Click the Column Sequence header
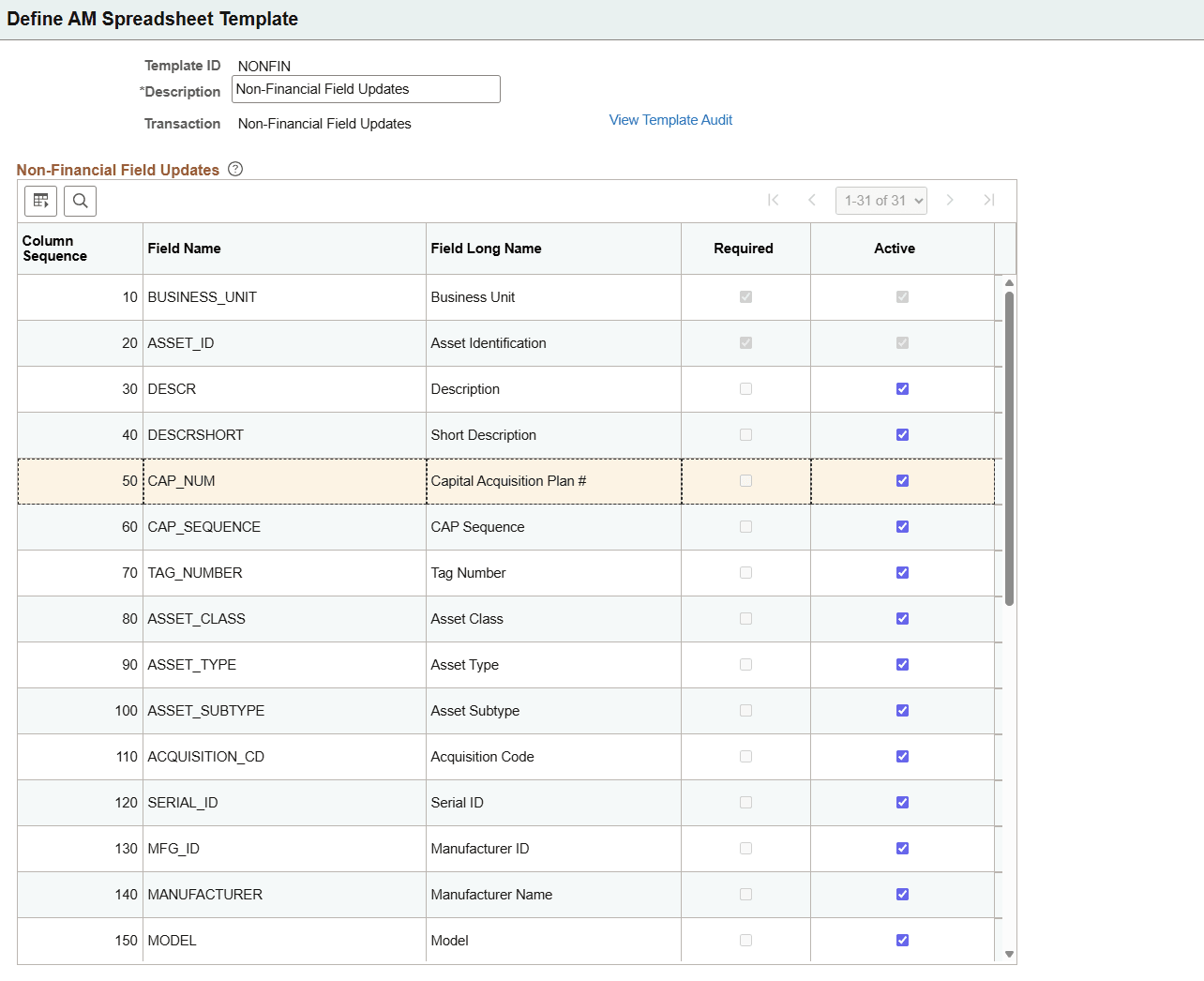Viewport: 1204px width, 981px height. (54, 249)
